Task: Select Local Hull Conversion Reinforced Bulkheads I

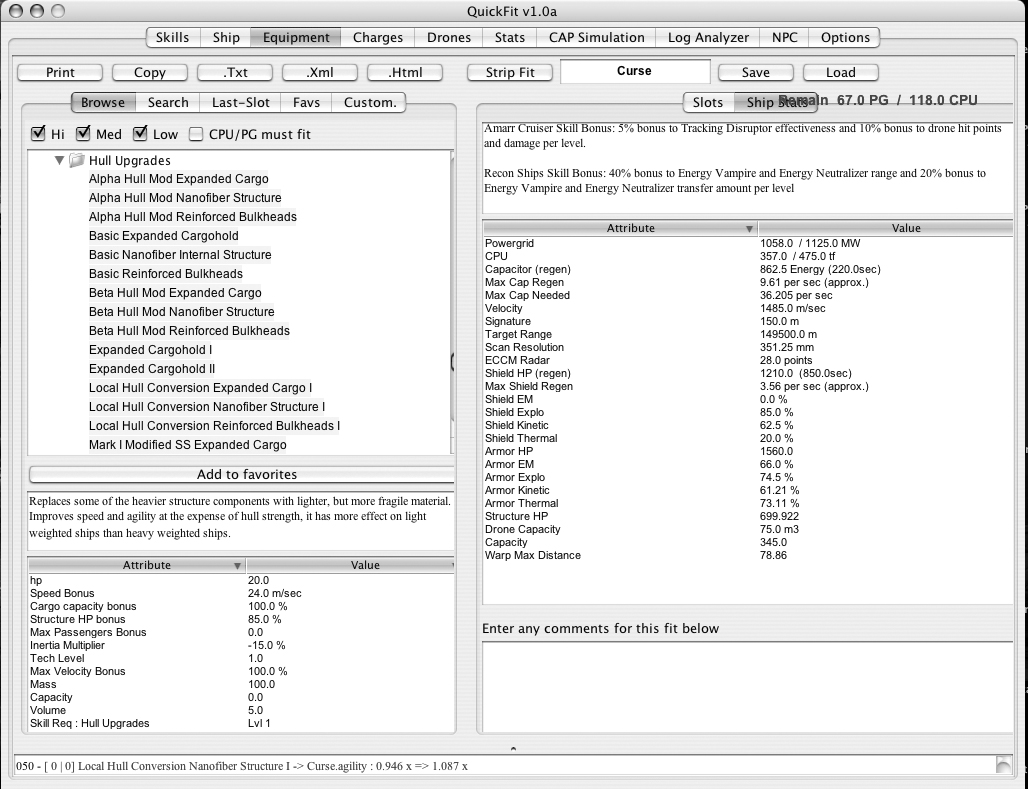Action: click(x=214, y=426)
